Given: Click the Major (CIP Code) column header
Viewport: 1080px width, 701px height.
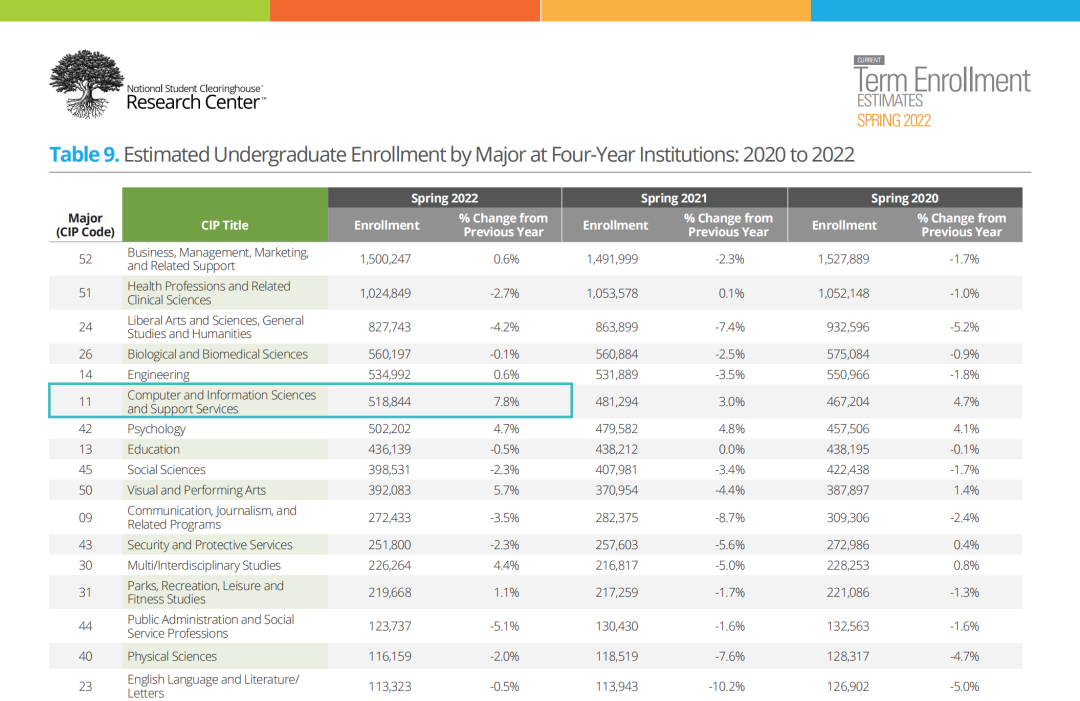Looking at the screenshot, I should [85, 225].
